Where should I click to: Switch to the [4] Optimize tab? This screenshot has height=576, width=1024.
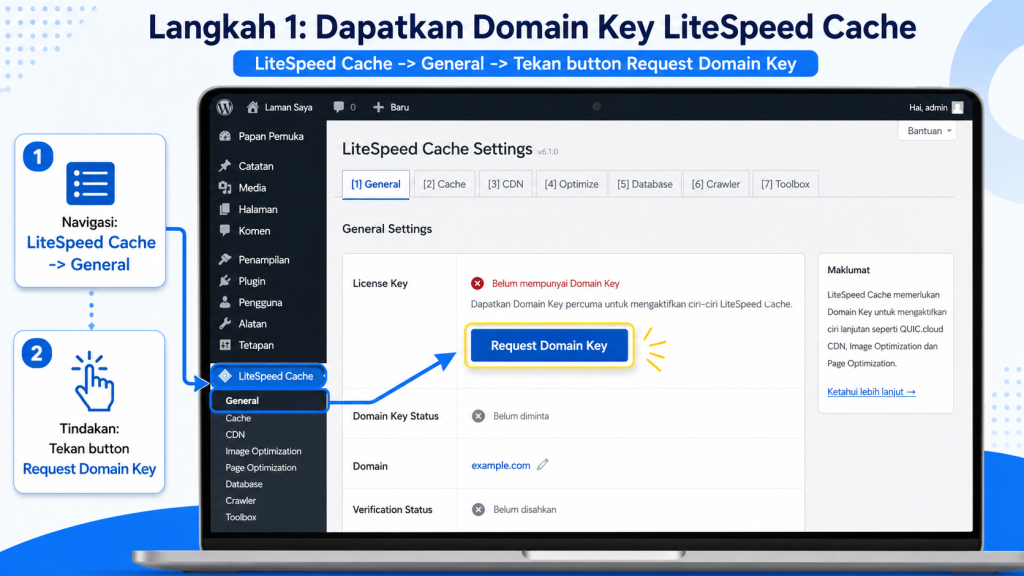pyautogui.click(x=571, y=184)
